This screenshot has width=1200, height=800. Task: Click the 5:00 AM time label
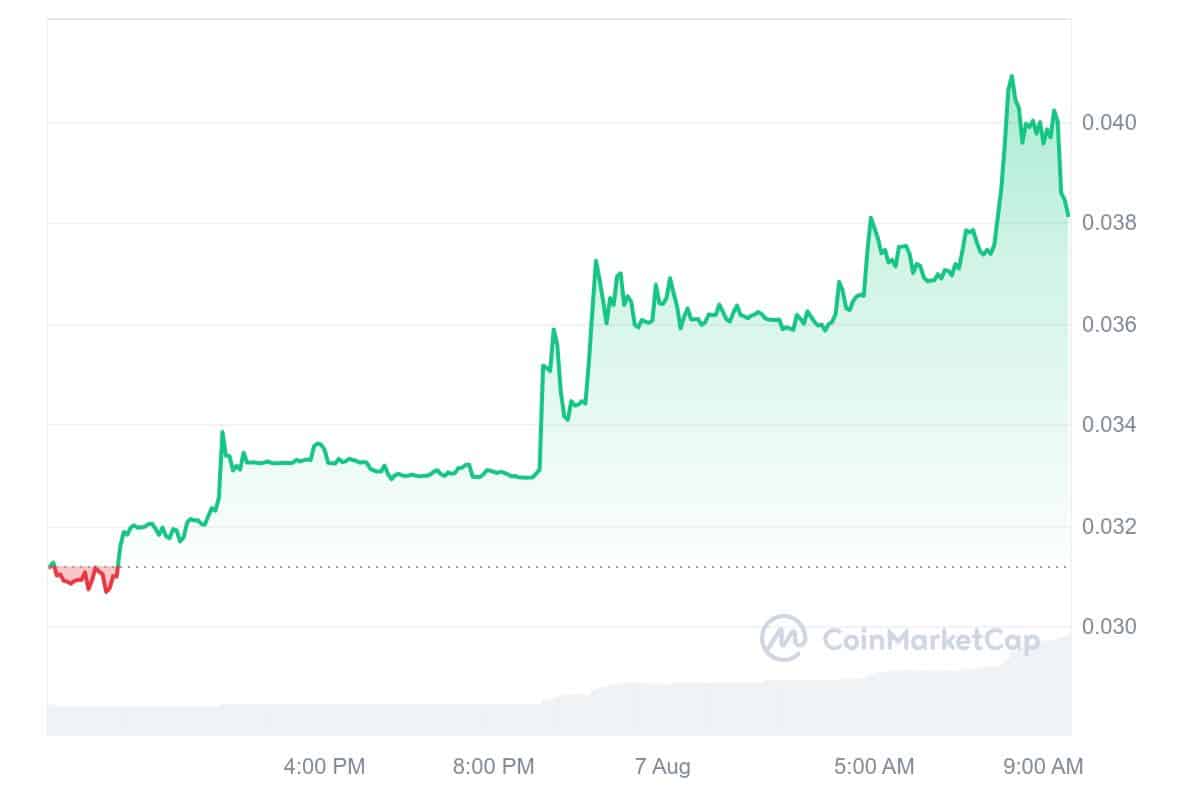(x=873, y=767)
